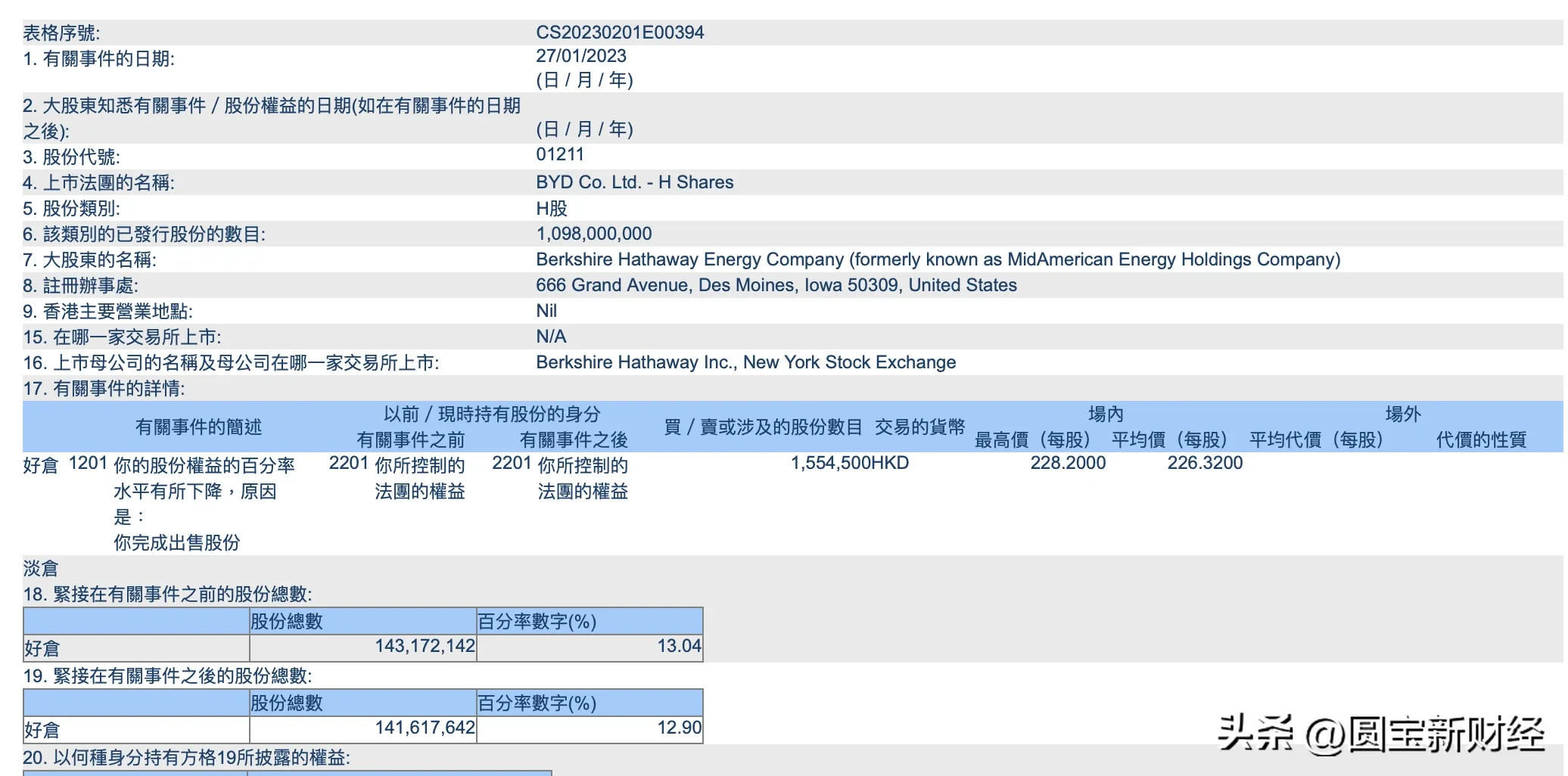Click column header 買 / 賣或涉及的股份數目
Image resolution: width=1568 pixels, height=776 pixels.
coord(763,427)
